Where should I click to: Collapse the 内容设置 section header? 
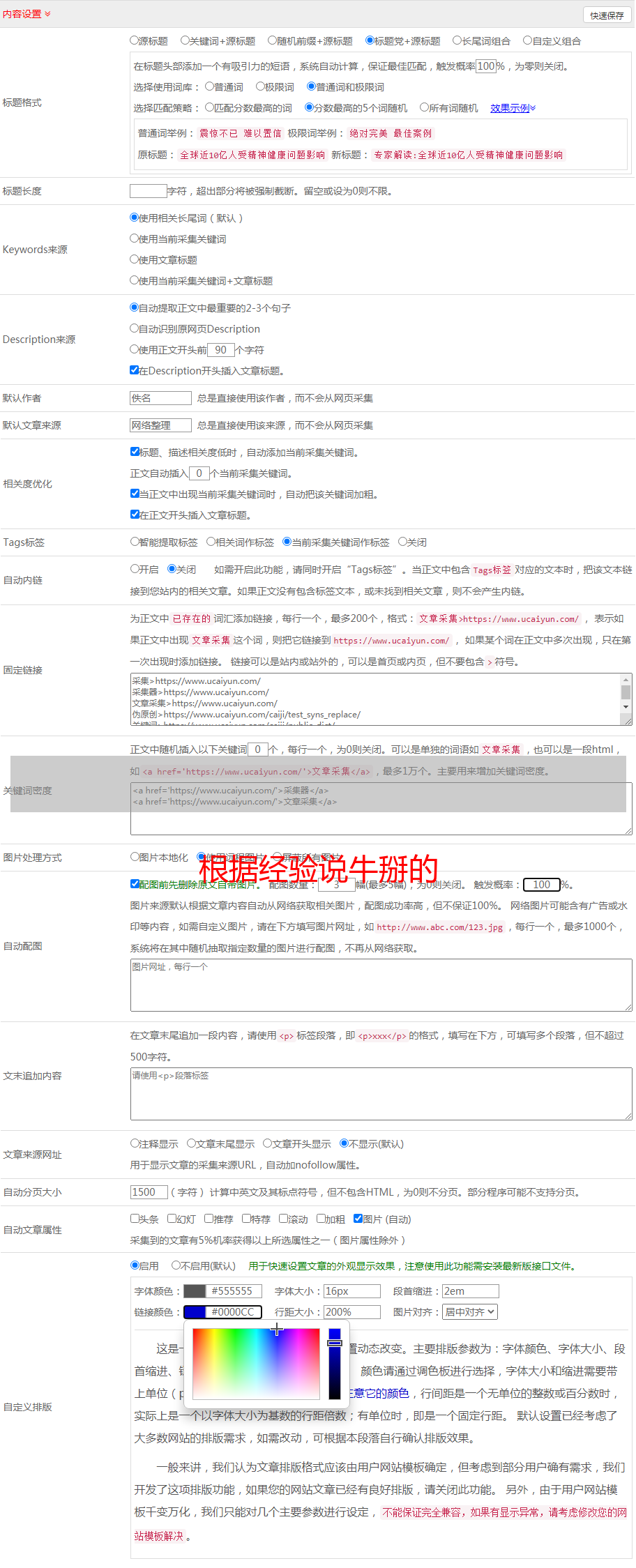coord(26,14)
